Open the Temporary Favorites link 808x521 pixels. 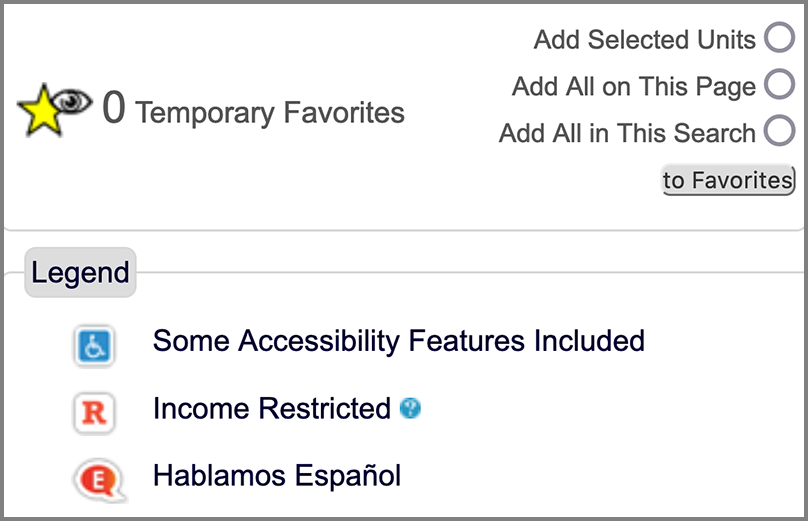[x=270, y=112]
